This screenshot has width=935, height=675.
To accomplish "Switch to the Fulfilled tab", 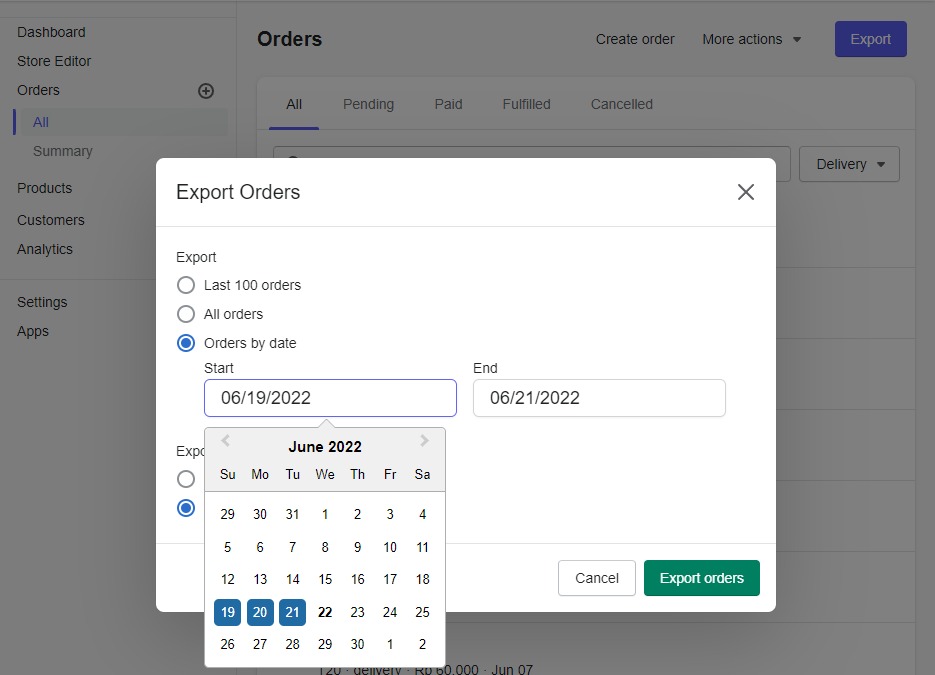I will 527,104.
